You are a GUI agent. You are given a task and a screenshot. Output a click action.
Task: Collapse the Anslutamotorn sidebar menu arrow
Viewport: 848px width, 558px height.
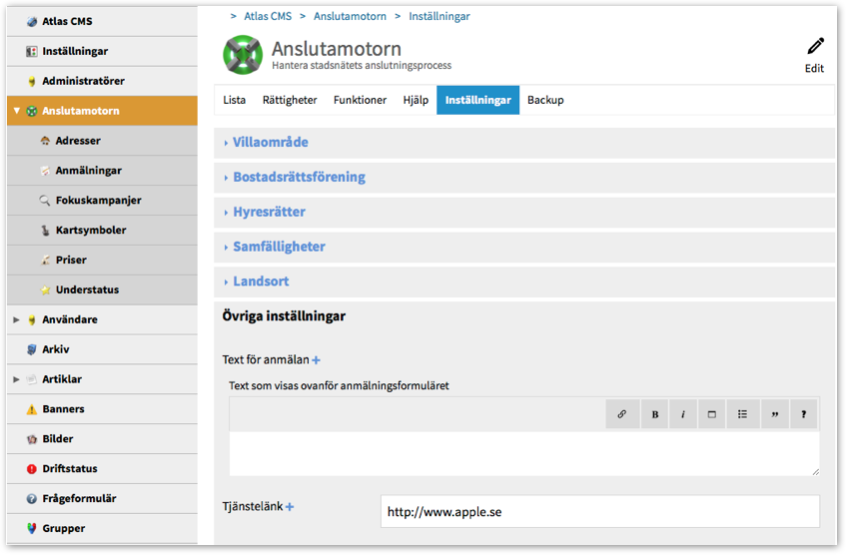pos(16,111)
